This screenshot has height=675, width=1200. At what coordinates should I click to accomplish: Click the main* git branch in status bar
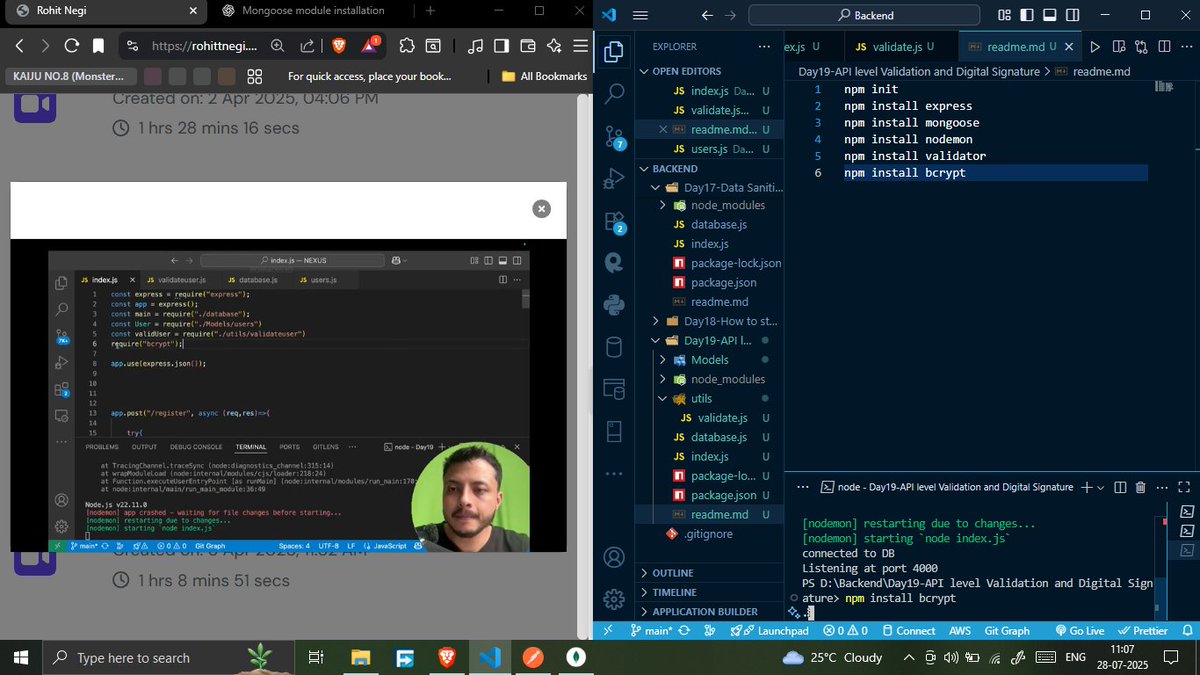[x=651, y=631]
